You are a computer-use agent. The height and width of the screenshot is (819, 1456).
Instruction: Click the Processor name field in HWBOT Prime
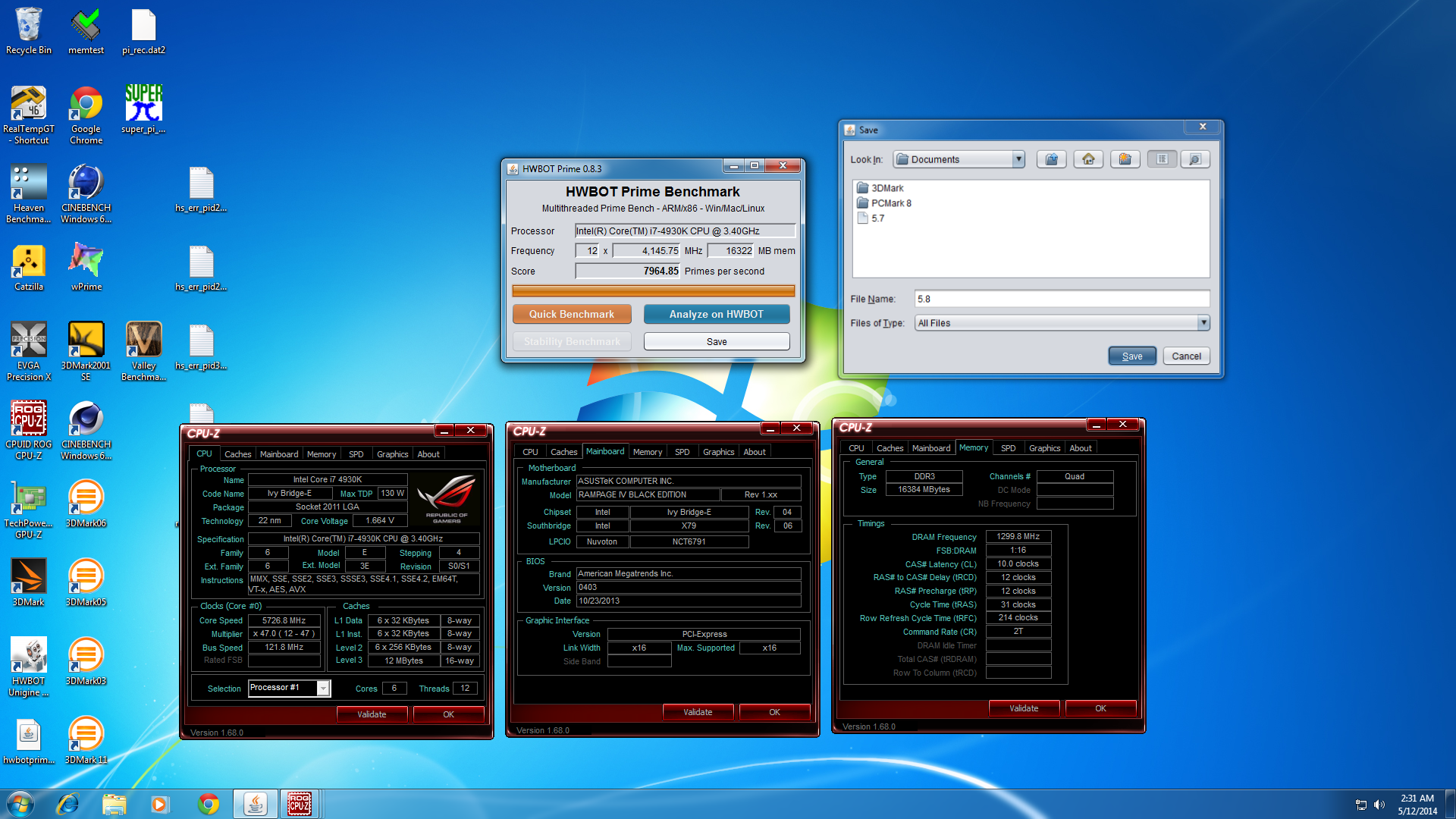pos(685,231)
